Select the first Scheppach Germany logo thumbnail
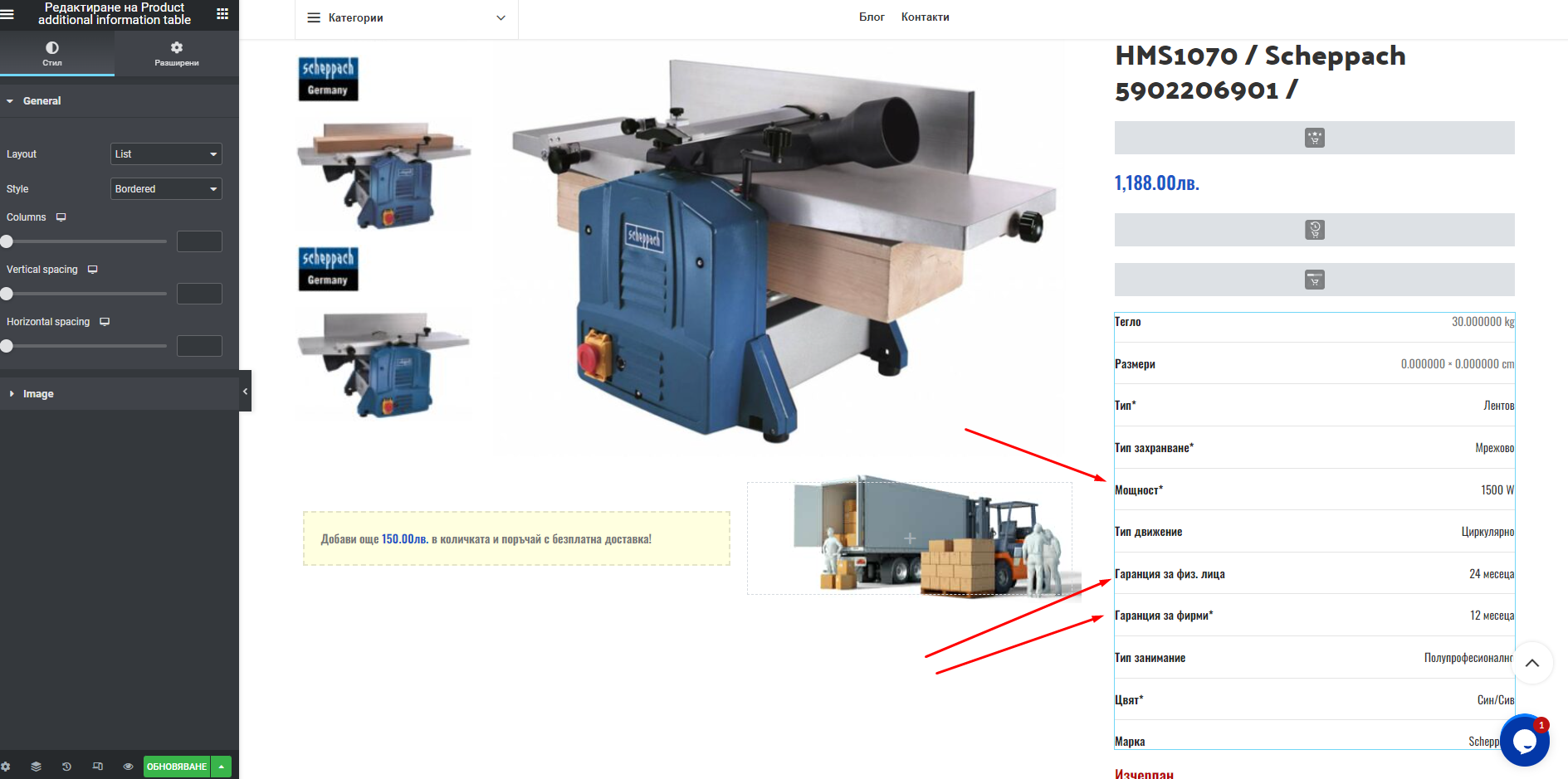 click(x=329, y=79)
